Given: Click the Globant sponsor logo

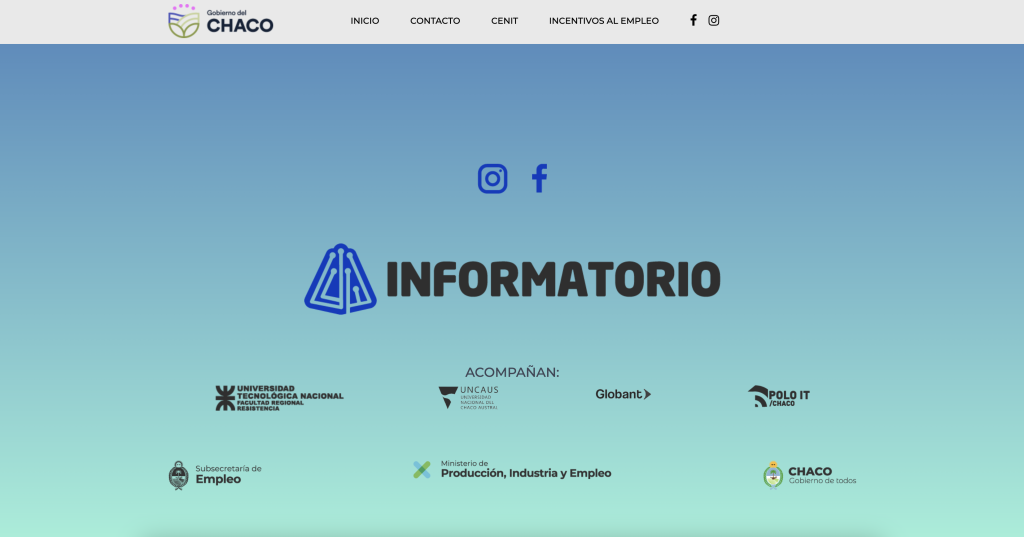Looking at the screenshot, I should 623,394.
